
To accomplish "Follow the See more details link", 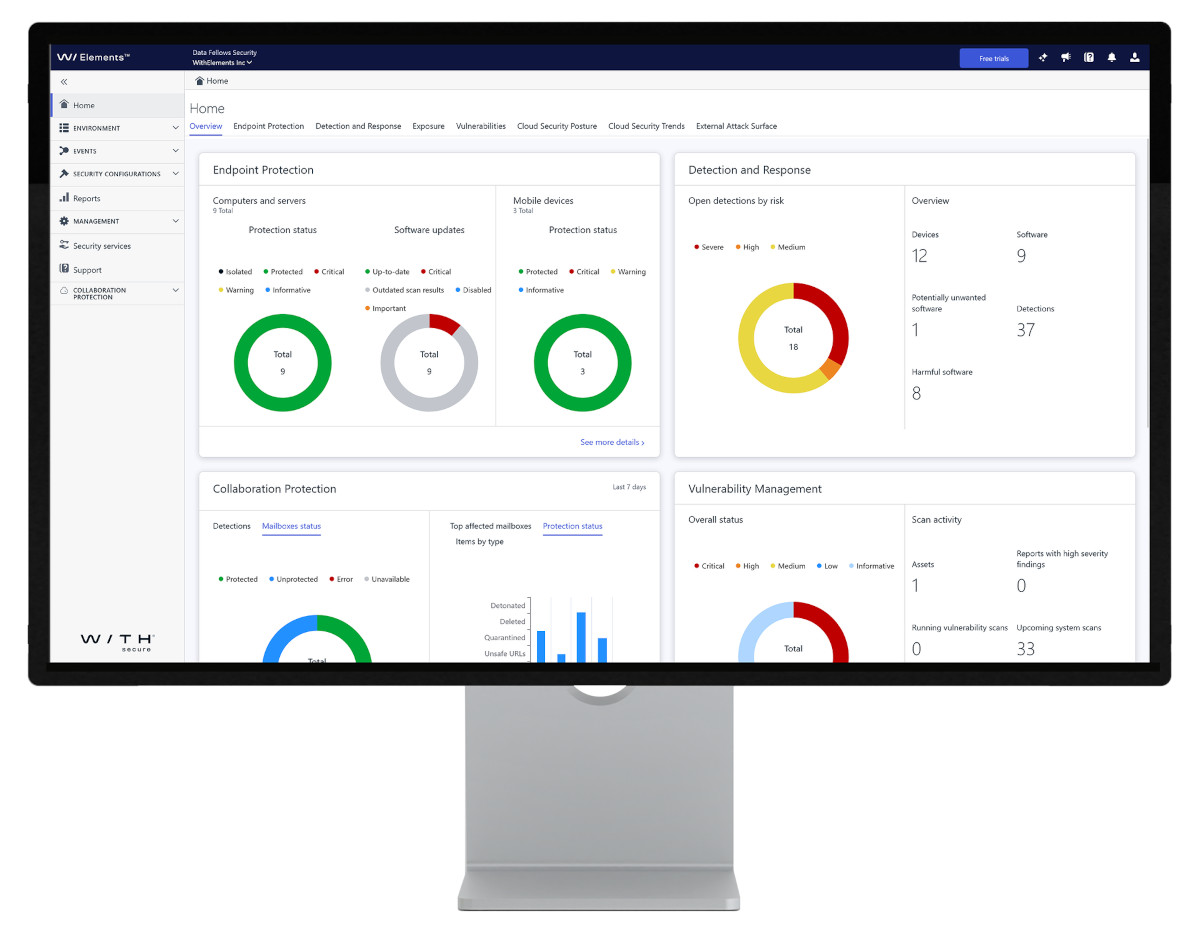I will tap(612, 442).
